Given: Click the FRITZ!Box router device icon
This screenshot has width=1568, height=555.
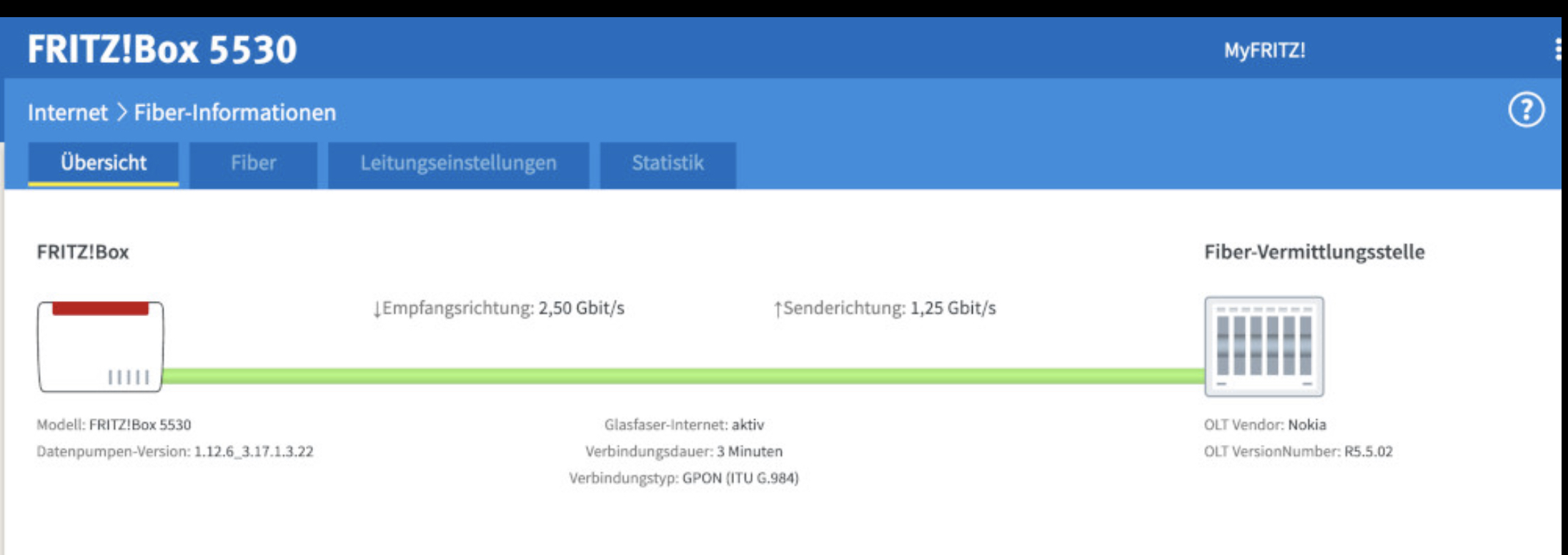Looking at the screenshot, I should [x=100, y=346].
